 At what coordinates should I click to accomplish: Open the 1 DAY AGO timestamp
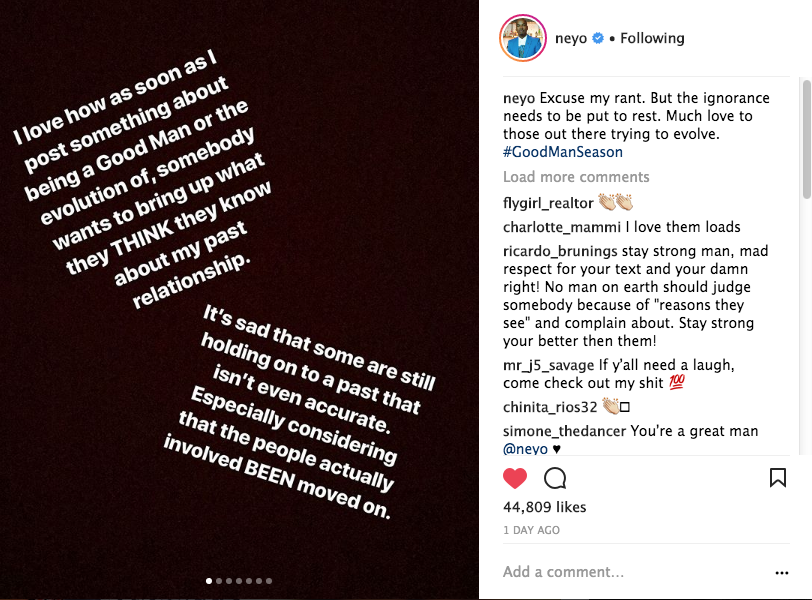pyautogui.click(x=531, y=530)
